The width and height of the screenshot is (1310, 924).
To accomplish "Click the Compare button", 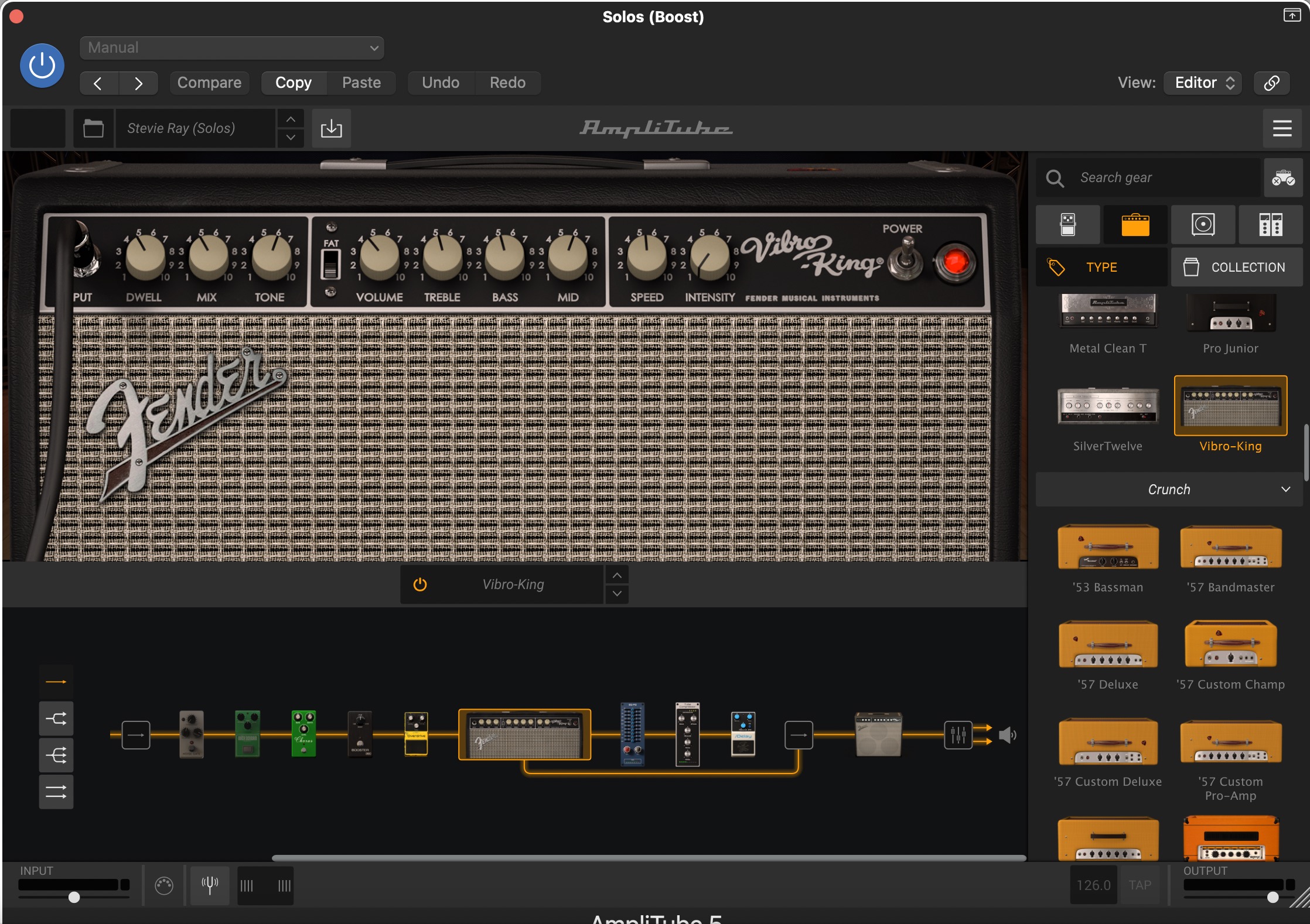I will pos(209,83).
